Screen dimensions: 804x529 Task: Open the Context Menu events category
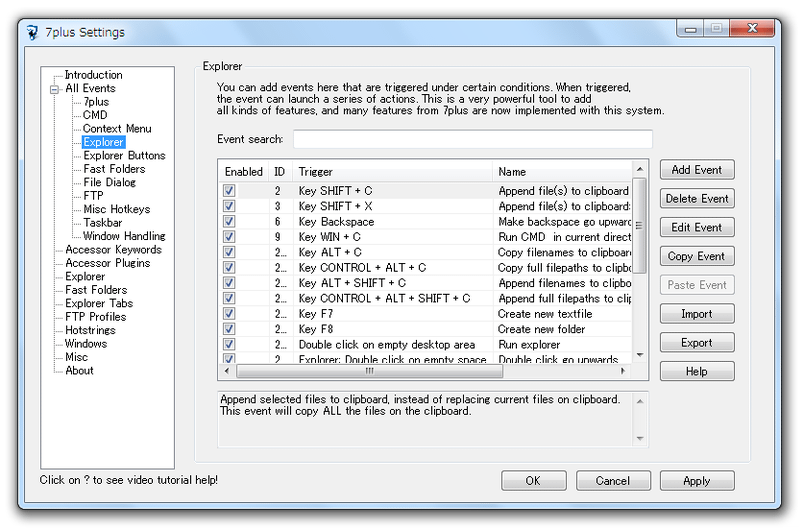[117, 129]
